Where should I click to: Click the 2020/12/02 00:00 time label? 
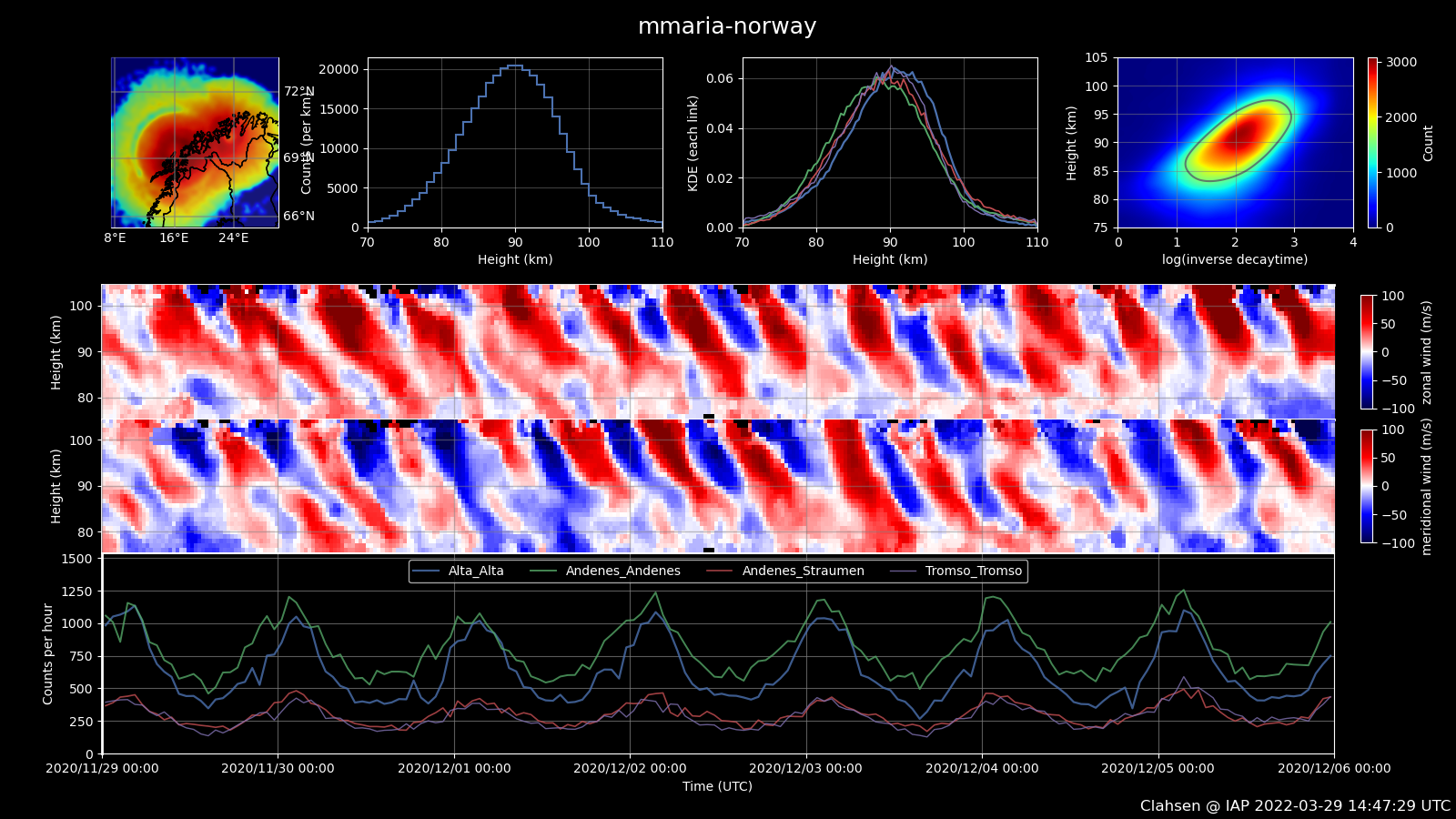pyautogui.click(x=630, y=768)
